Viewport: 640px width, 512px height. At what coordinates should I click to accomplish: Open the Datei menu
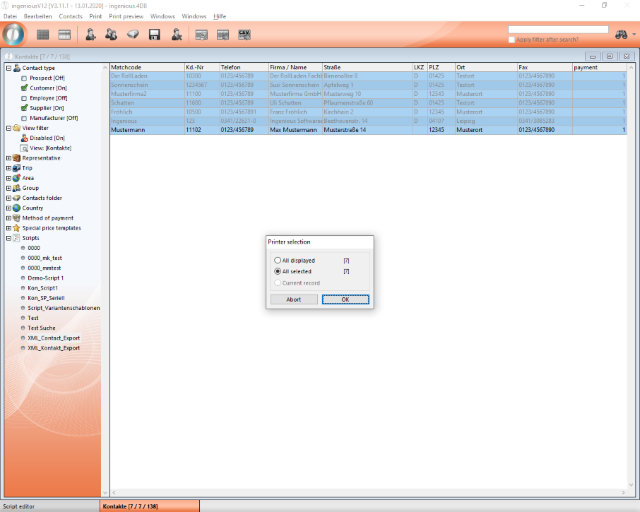(10, 16)
